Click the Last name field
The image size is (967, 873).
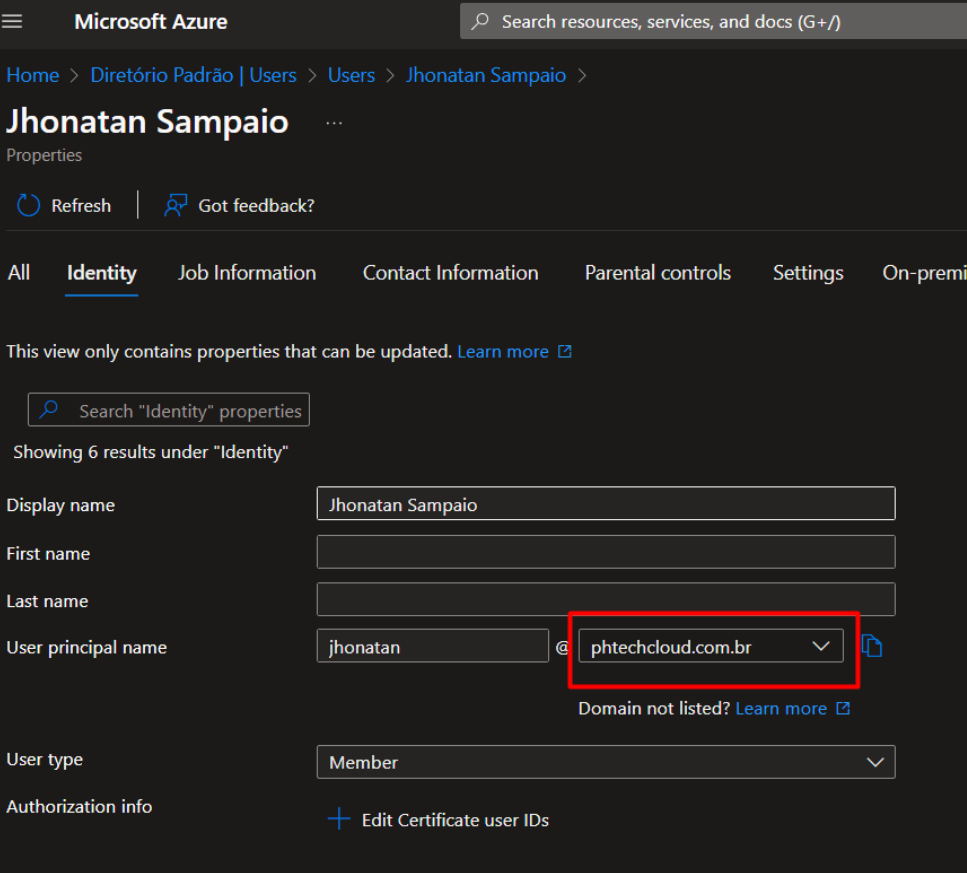(606, 599)
